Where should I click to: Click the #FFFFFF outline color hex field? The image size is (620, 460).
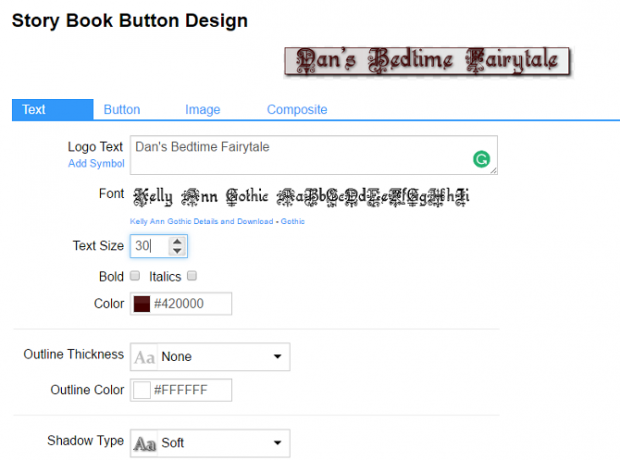[181, 390]
